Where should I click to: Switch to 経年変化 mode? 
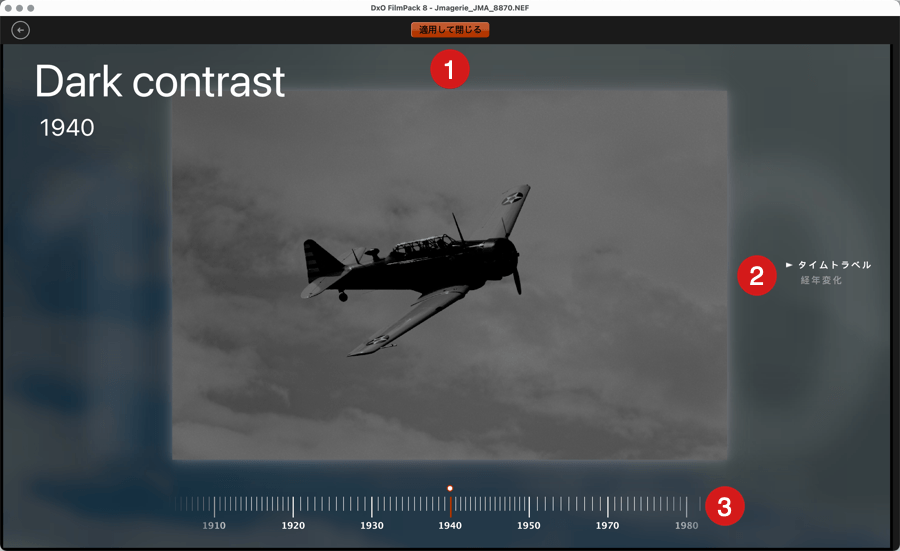(821, 281)
